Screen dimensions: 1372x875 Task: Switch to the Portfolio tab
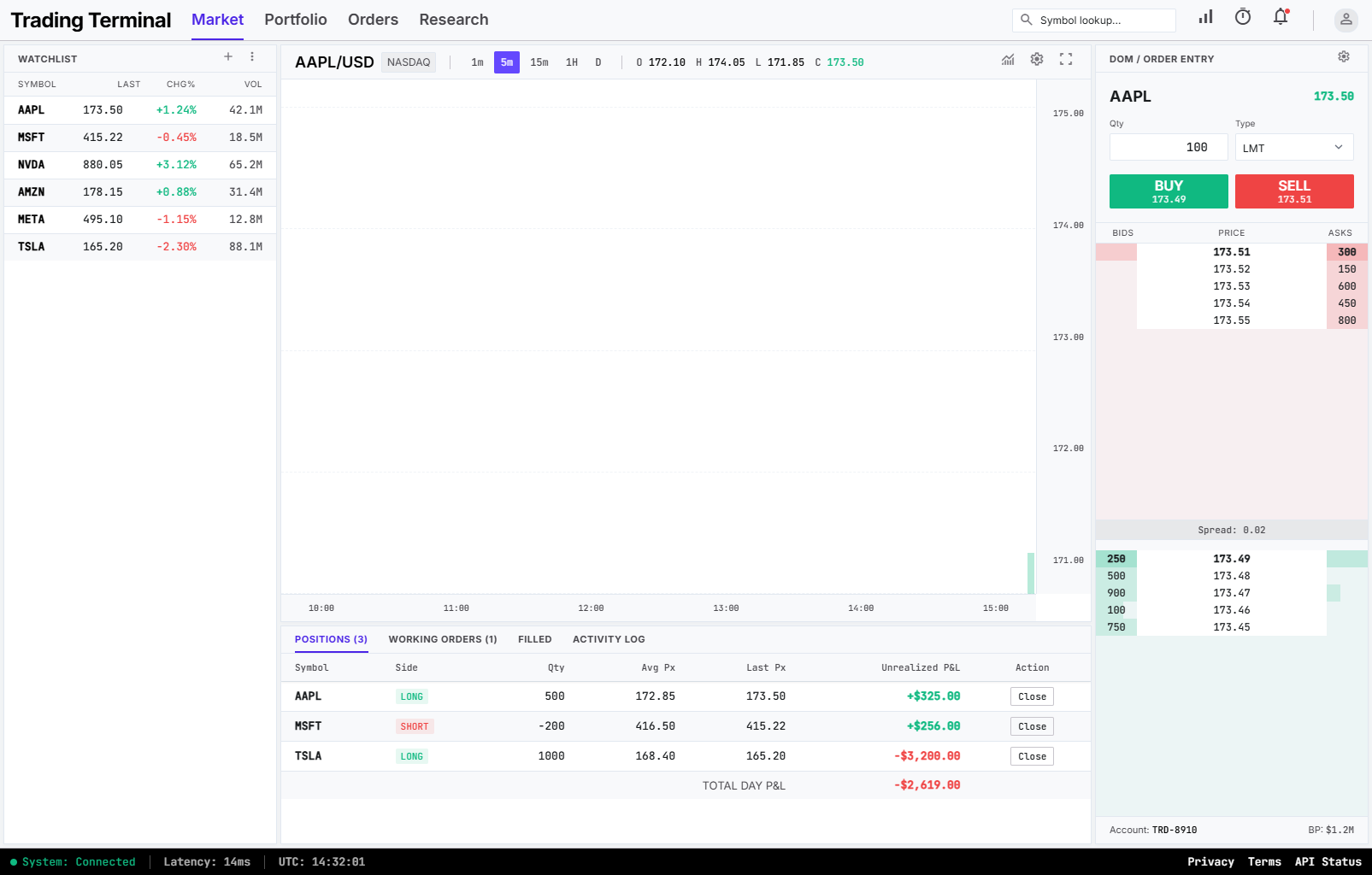click(296, 20)
